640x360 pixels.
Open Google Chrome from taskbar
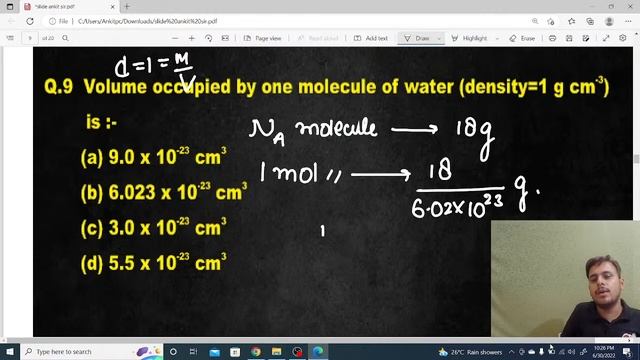click(256, 351)
